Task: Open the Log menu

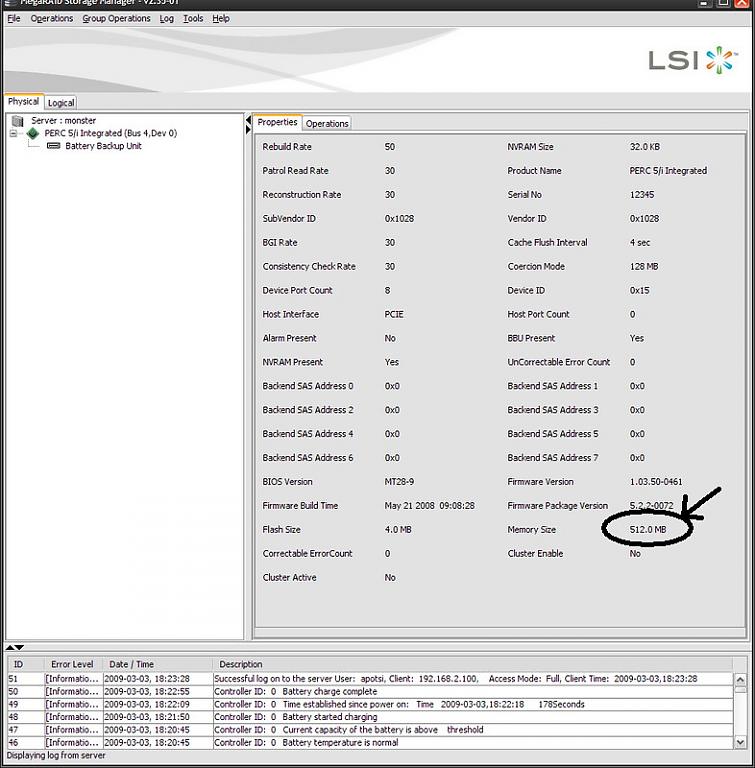Action: [x=167, y=18]
